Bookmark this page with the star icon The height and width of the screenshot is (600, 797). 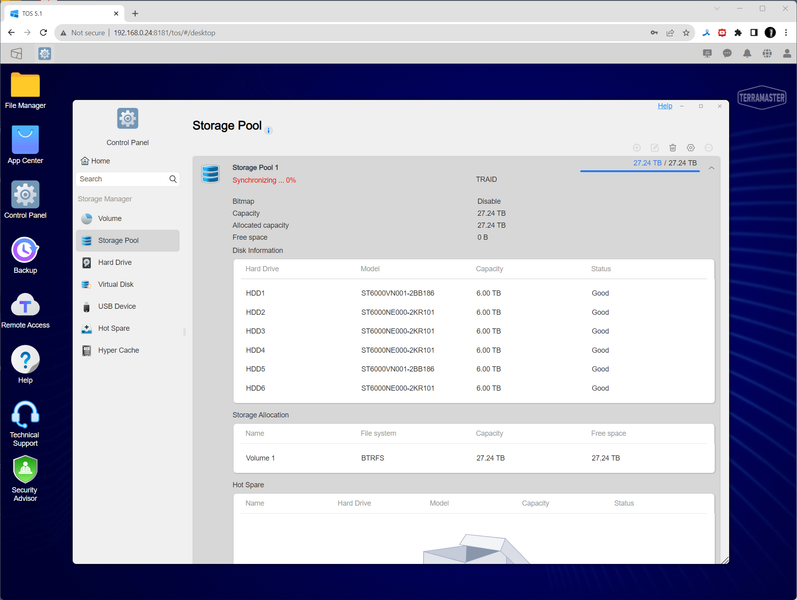pyautogui.click(x=686, y=33)
